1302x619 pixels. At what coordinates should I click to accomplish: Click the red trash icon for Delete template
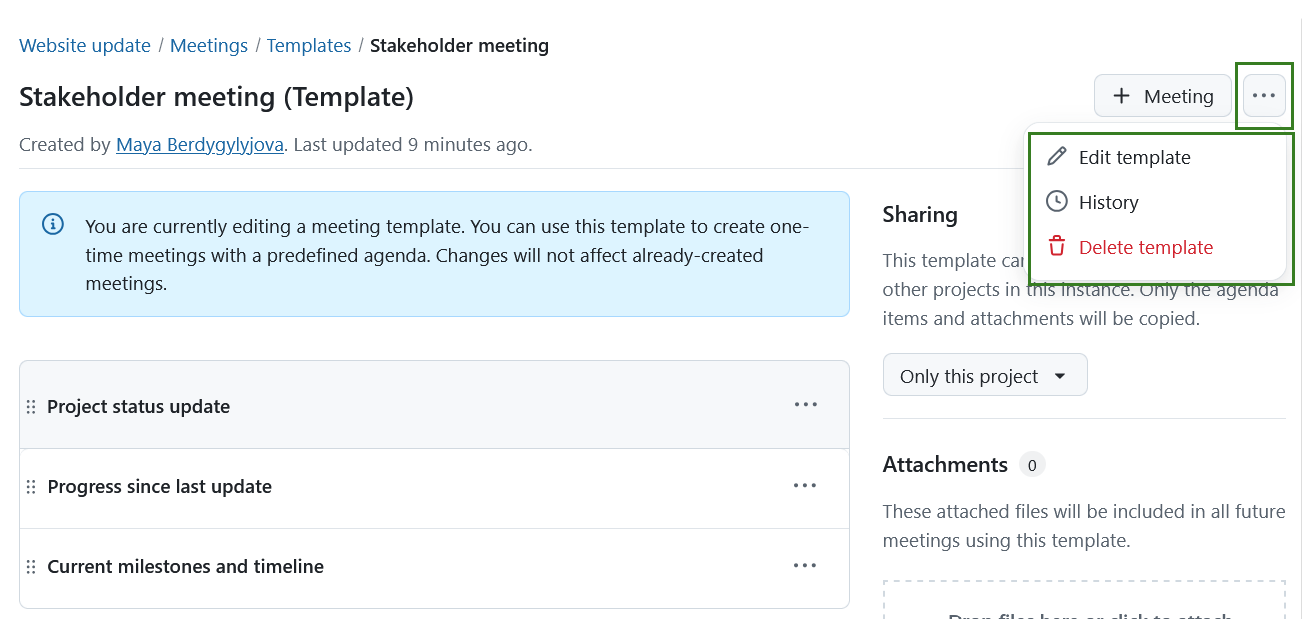pyautogui.click(x=1056, y=247)
